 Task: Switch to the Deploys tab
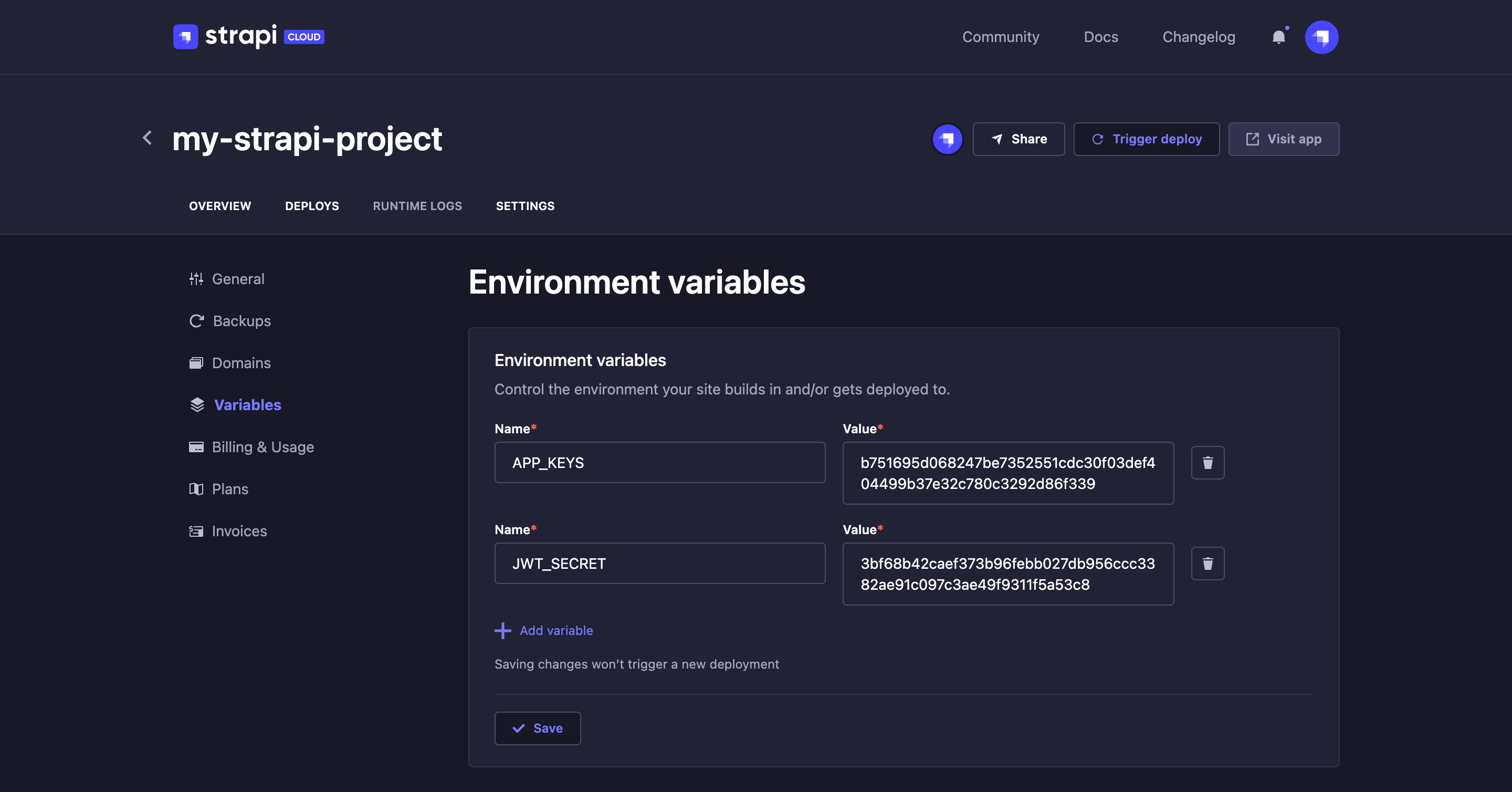click(x=312, y=206)
